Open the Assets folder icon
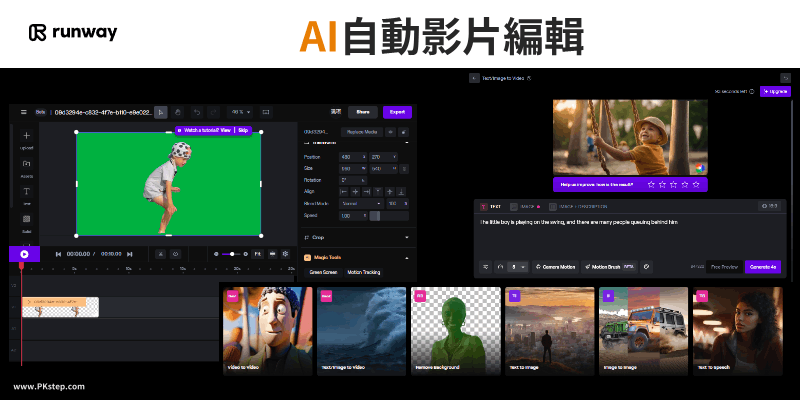Image resolution: width=800 pixels, height=400 pixels. click(27, 164)
